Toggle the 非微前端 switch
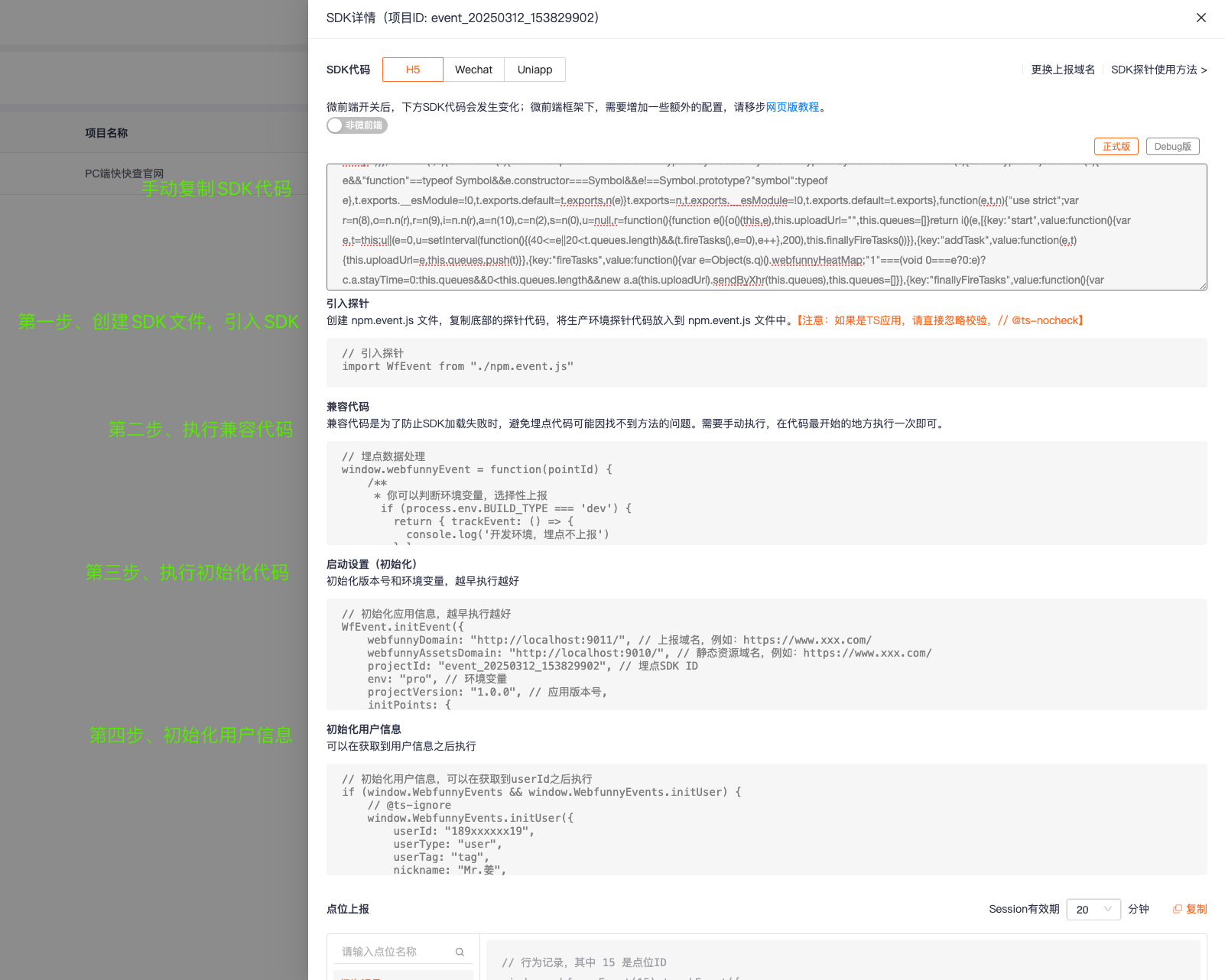 (356, 125)
